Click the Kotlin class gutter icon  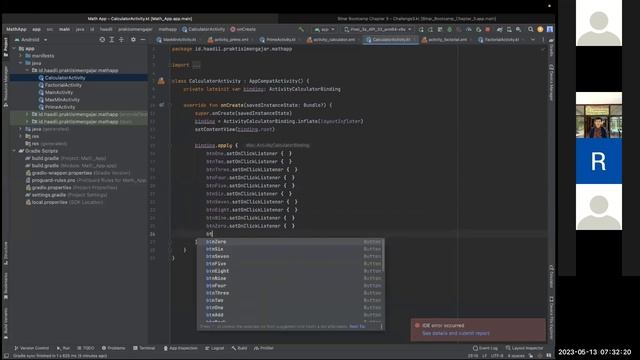pyautogui.click(x=162, y=81)
